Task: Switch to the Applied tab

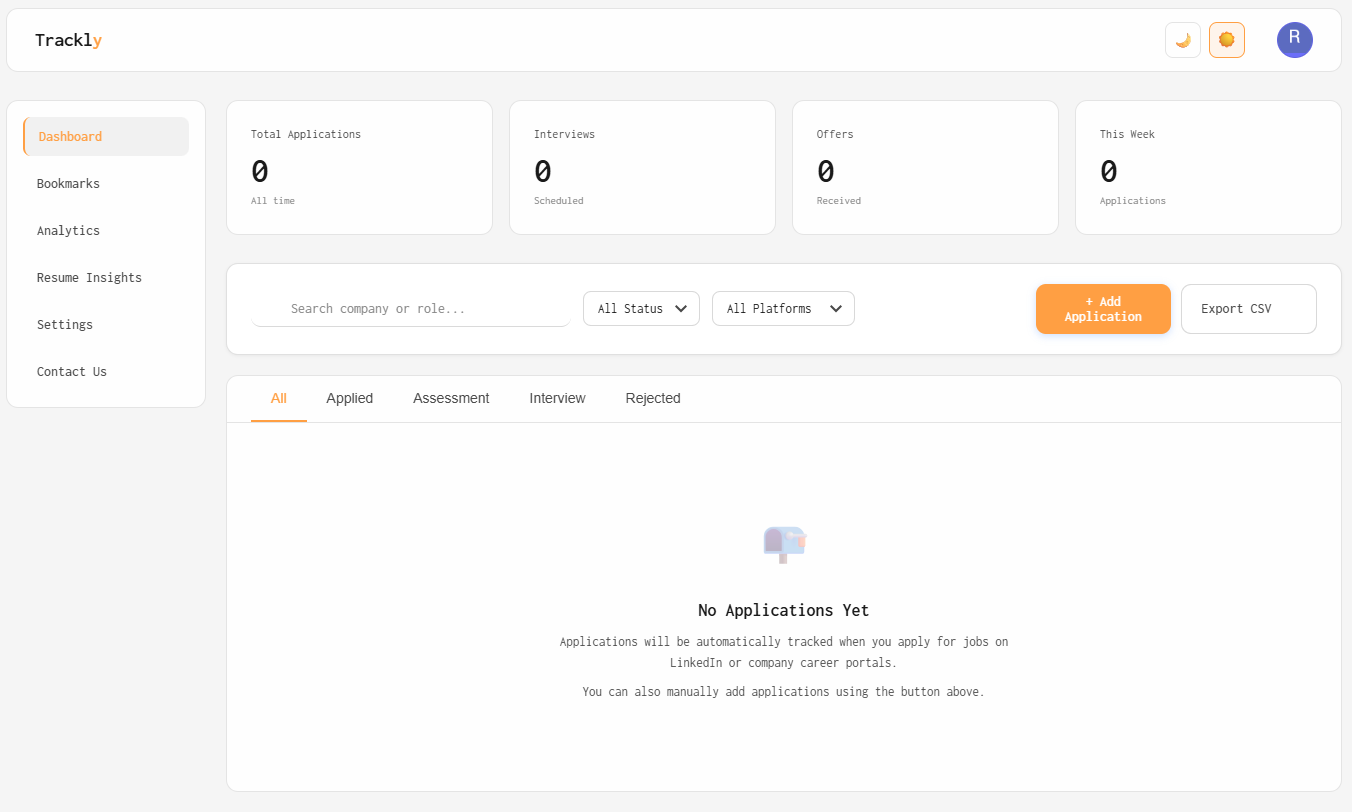Action: coord(349,398)
